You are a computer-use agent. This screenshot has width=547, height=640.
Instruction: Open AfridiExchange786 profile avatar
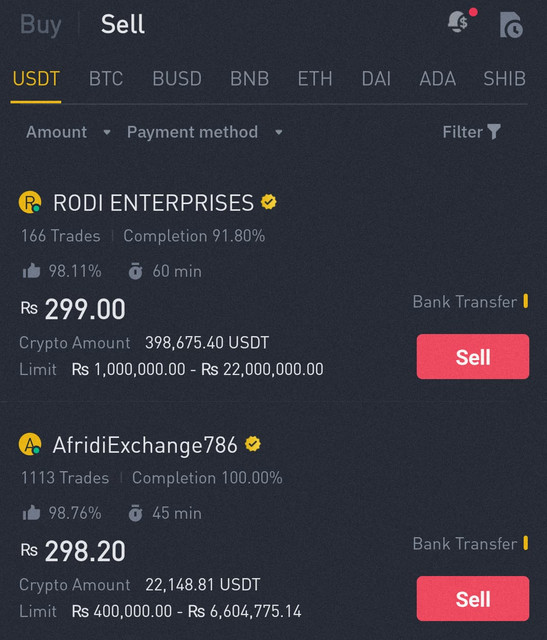pos(30,444)
